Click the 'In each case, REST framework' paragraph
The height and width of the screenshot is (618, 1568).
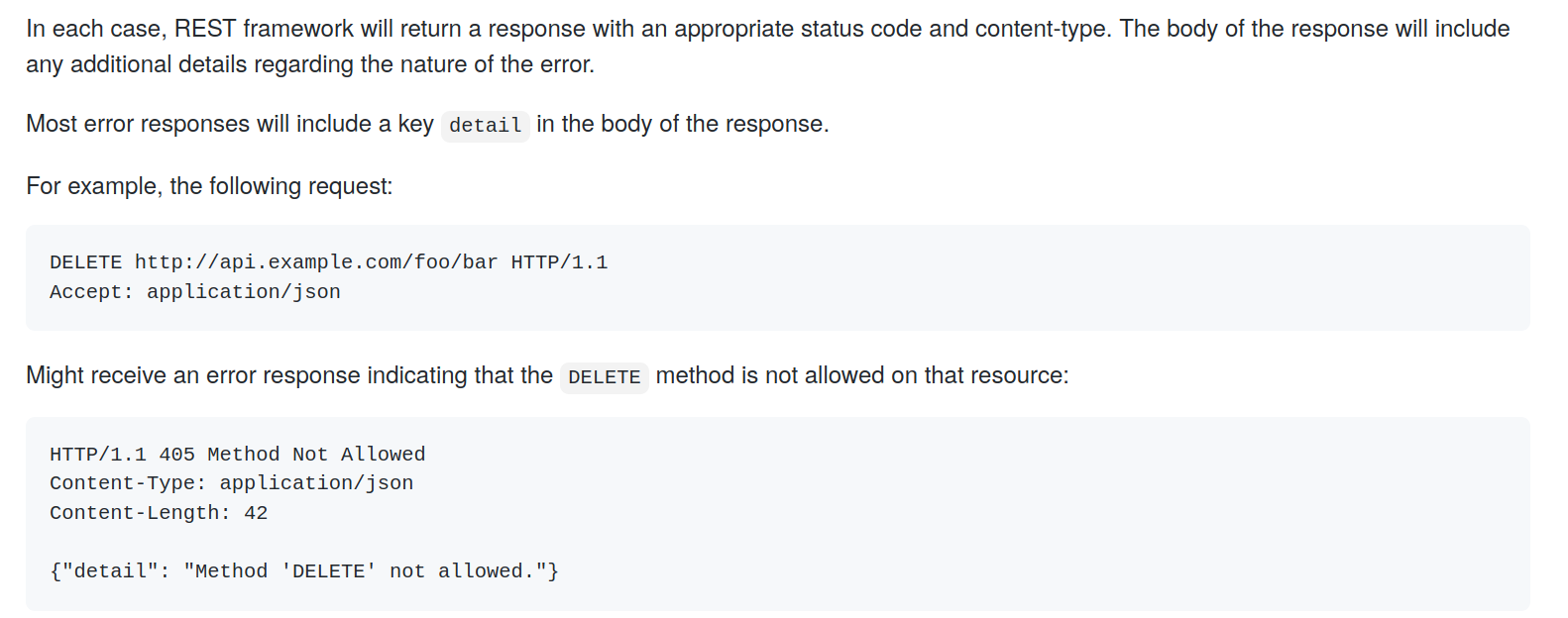point(768,47)
